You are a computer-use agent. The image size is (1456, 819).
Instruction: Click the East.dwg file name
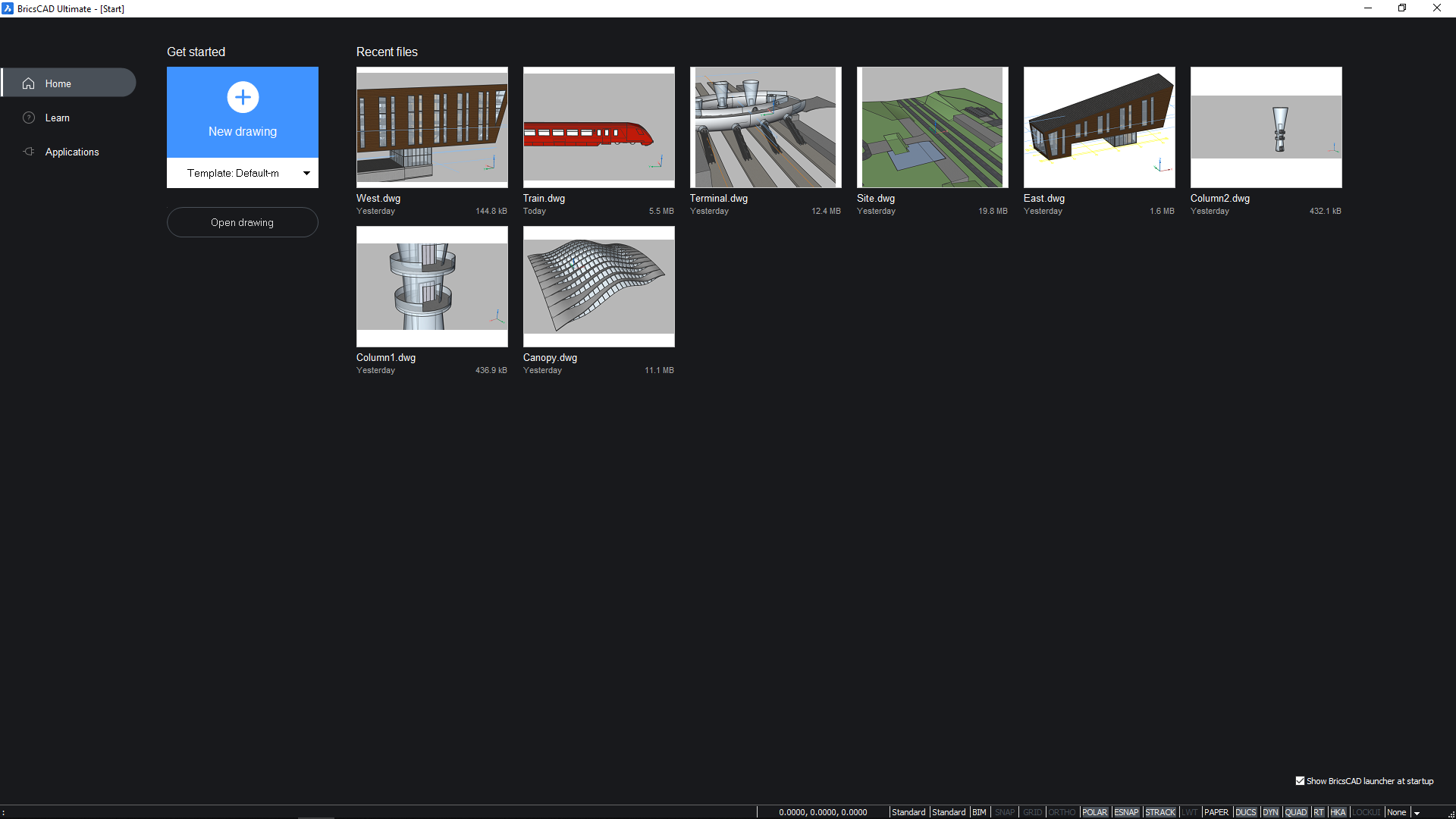pos(1044,198)
